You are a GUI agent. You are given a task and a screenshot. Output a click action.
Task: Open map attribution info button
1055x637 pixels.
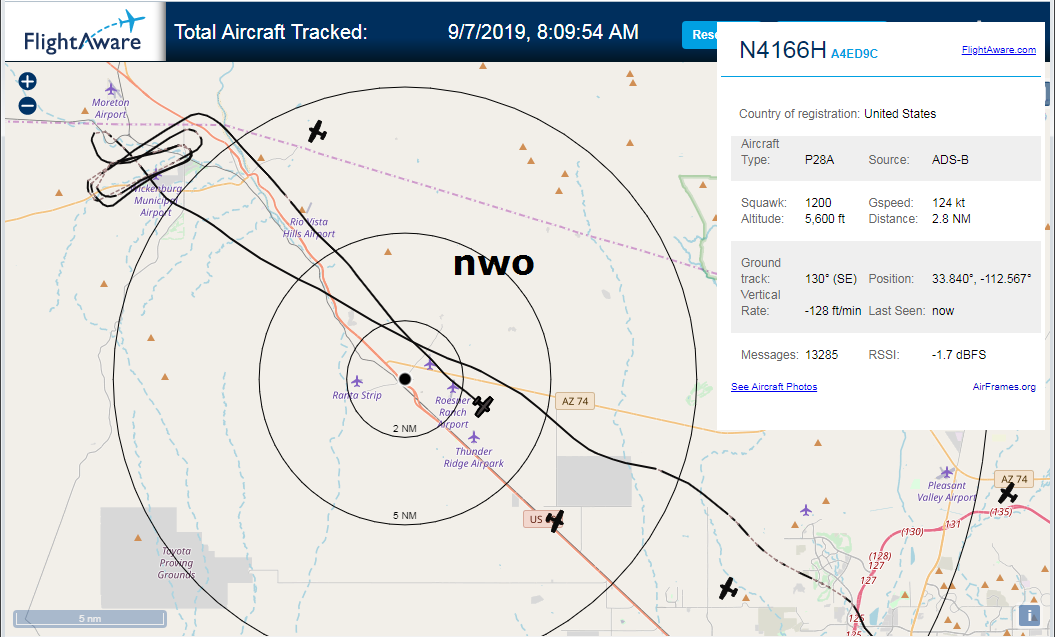click(1029, 615)
